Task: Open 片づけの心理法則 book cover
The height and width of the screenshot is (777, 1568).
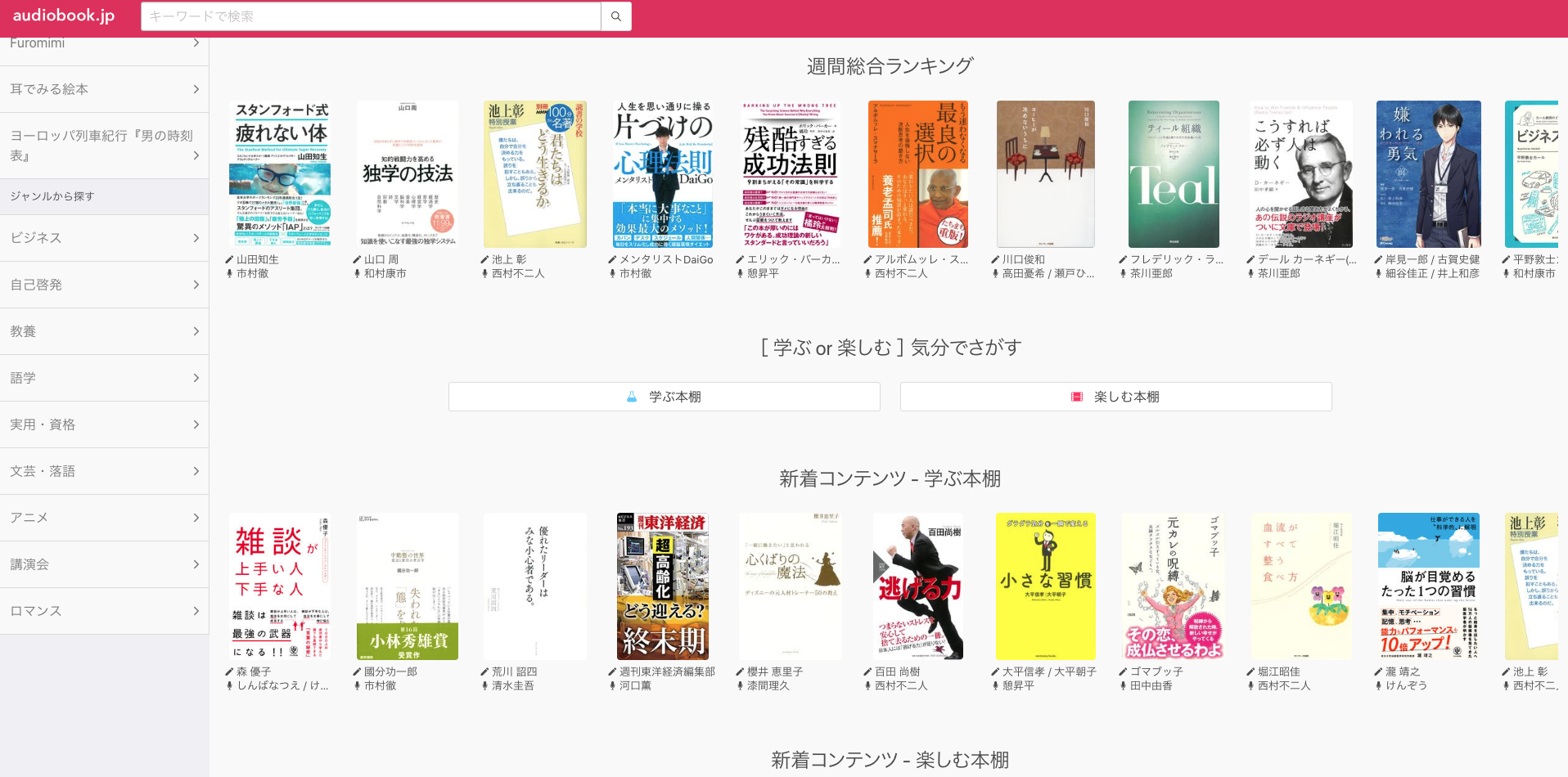Action: [x=663, y=174]
